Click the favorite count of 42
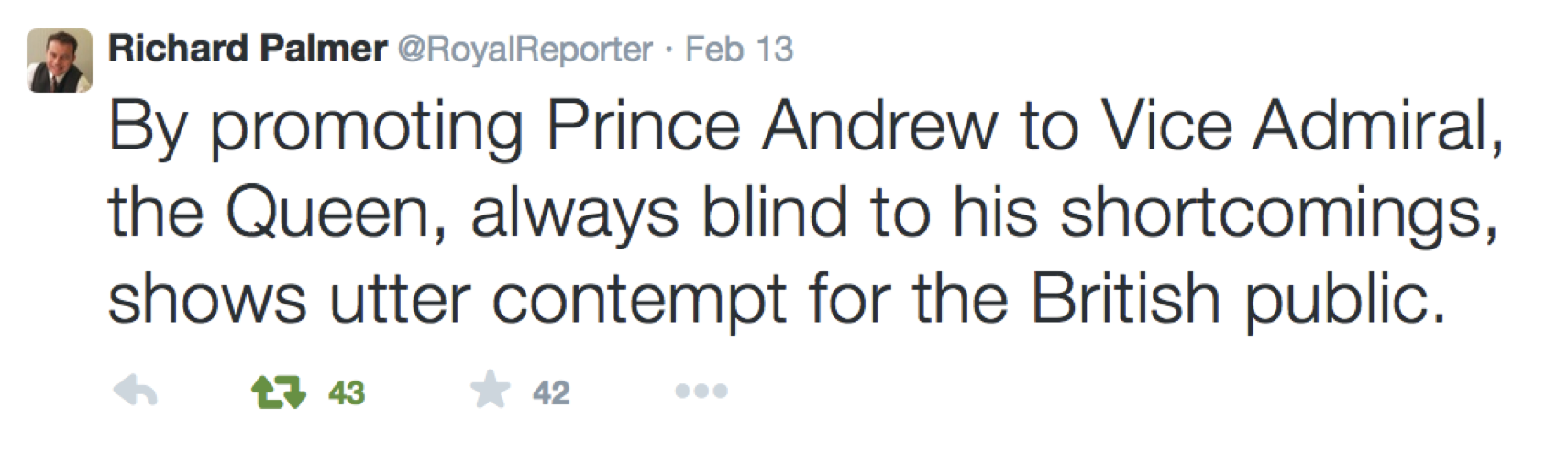This screenshot has height=453, width=1568. click(x=551, y=393)
